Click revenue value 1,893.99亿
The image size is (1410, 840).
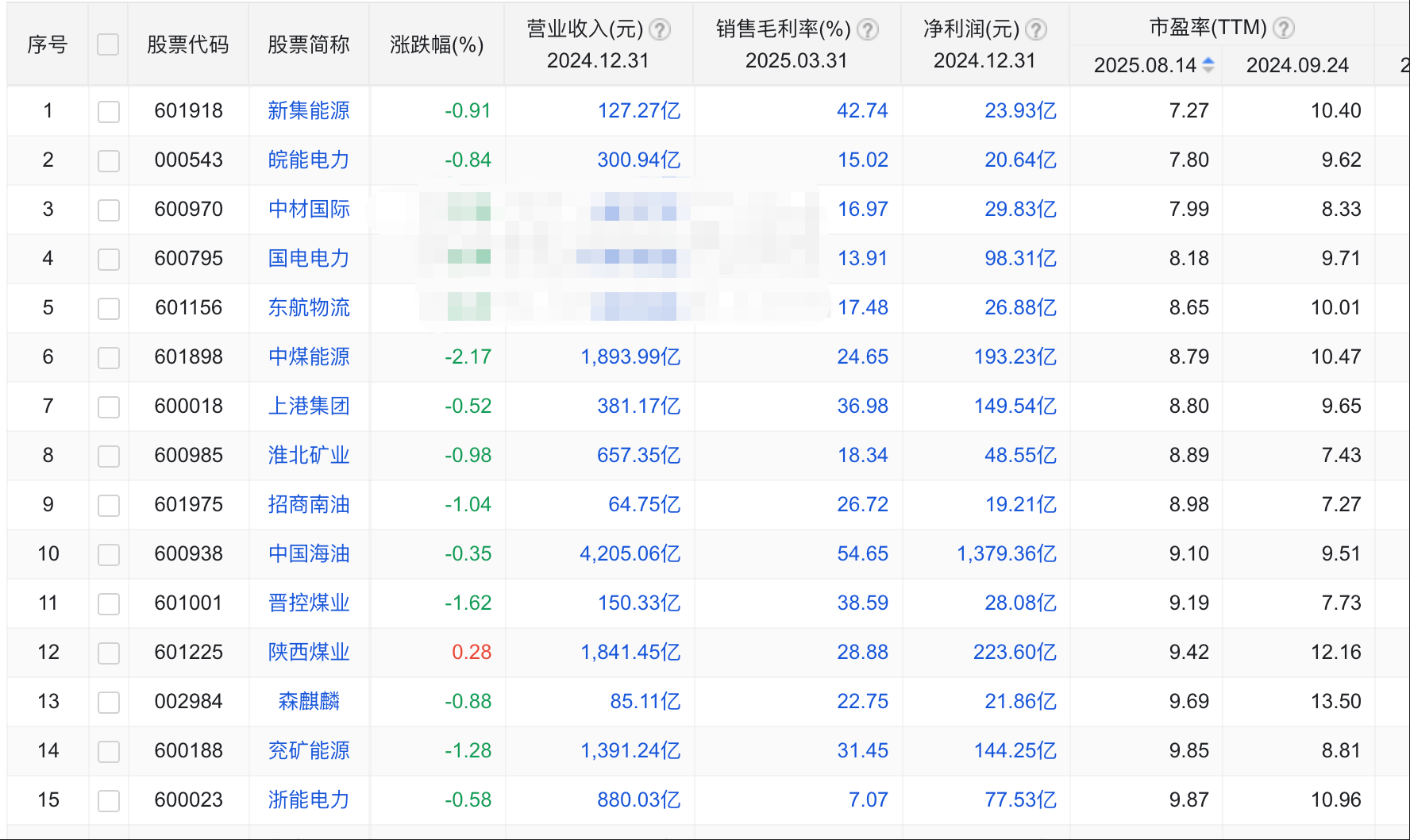630,356
